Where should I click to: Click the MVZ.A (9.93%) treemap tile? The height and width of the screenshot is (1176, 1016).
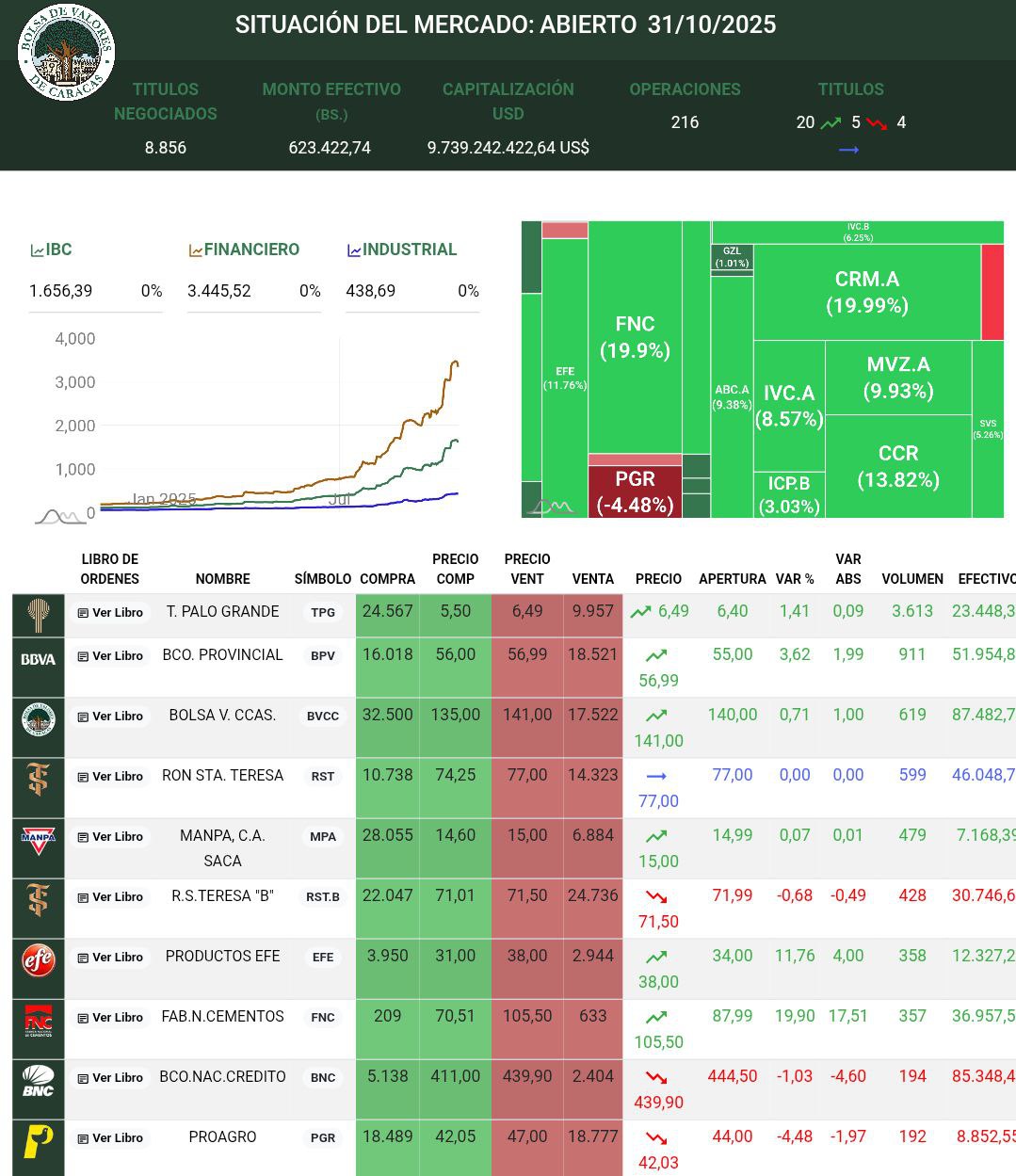click(x=898, y=378)
